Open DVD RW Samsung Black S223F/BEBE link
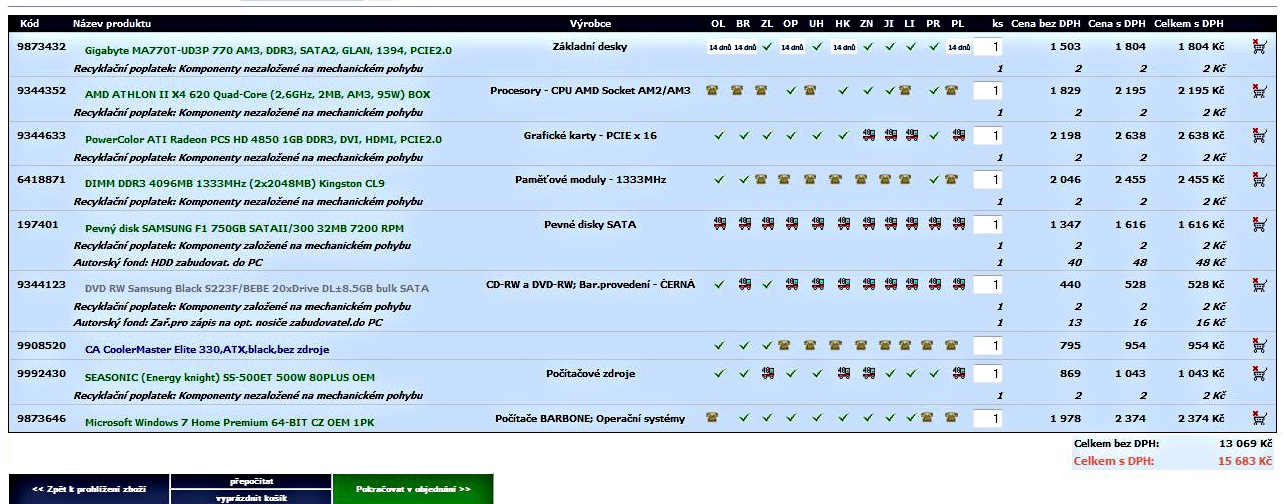 pos(256,288)
